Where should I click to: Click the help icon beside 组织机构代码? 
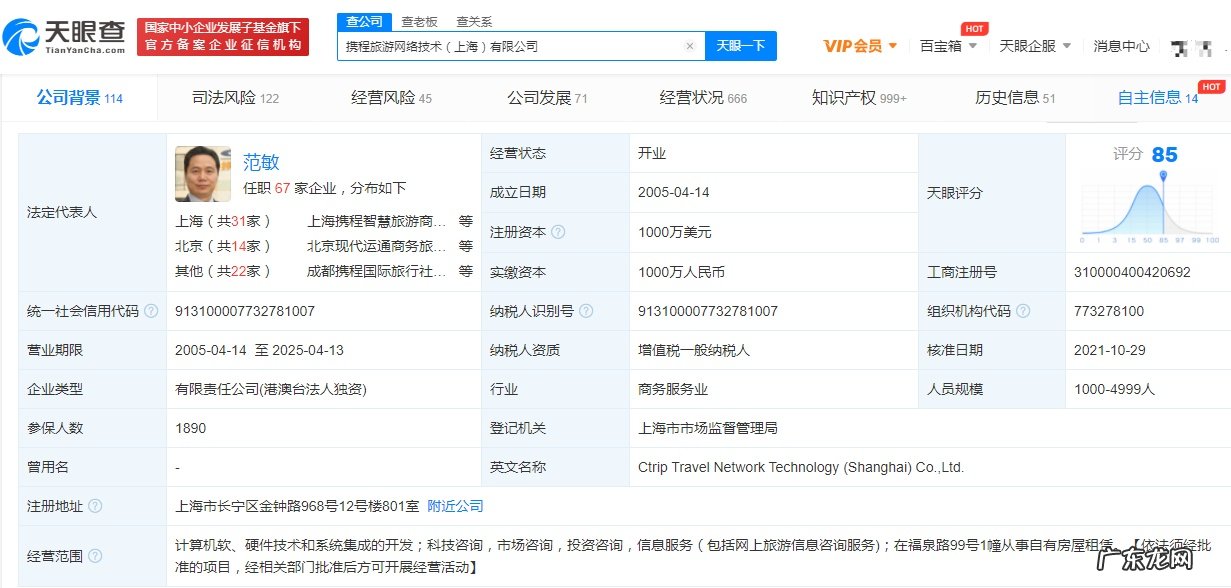pos(1021,311)
